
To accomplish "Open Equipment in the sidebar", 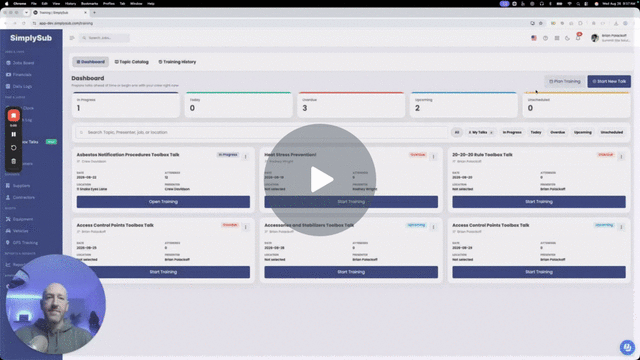I will [x=20, y=219].
